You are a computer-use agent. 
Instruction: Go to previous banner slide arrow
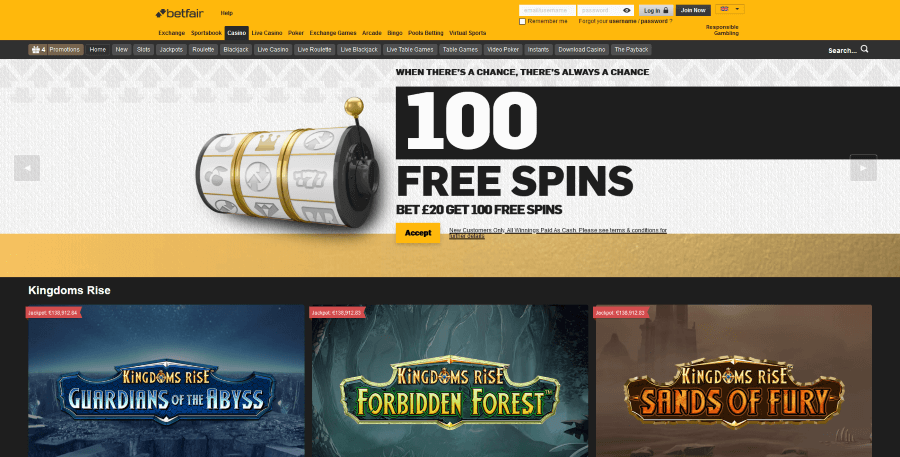click(27, 168)
